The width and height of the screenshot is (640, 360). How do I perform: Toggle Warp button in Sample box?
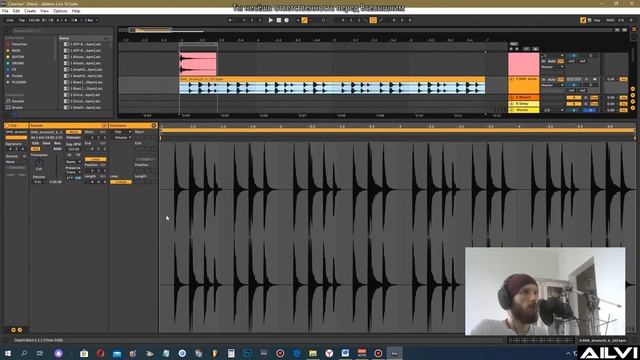point(73,132)
